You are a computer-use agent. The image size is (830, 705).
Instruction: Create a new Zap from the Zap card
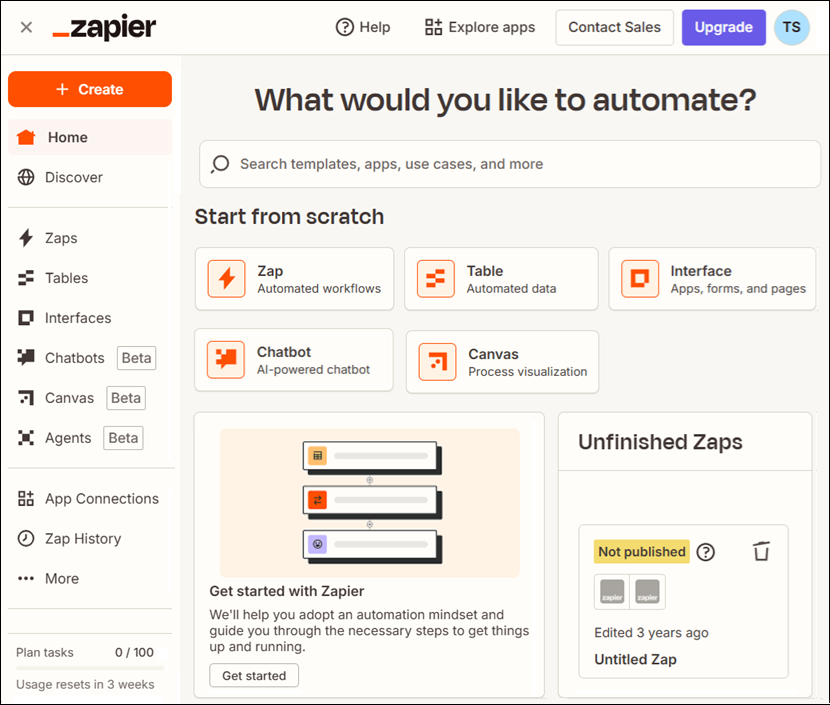[x=294, y=279]
